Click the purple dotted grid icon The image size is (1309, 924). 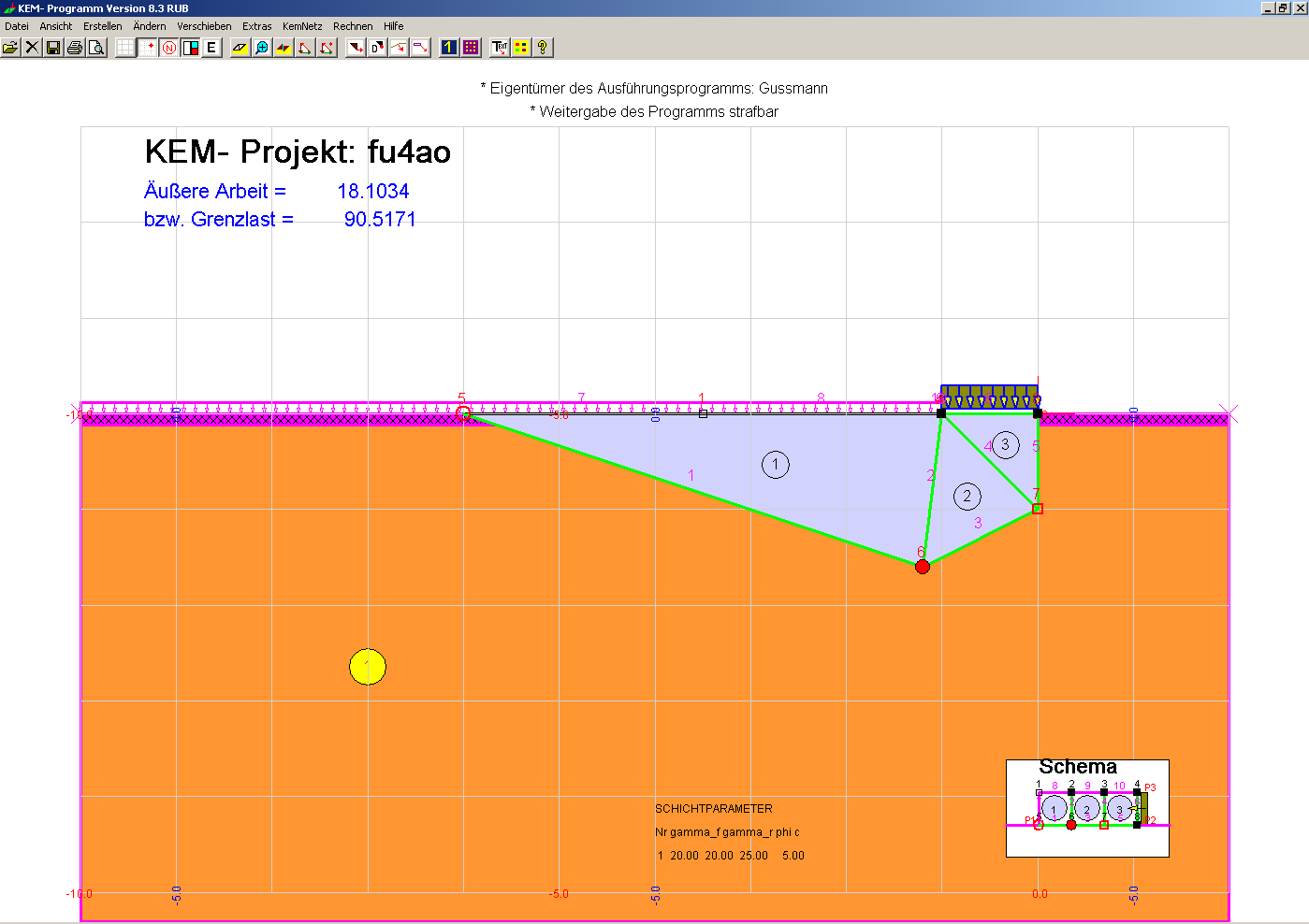point(471,47)
